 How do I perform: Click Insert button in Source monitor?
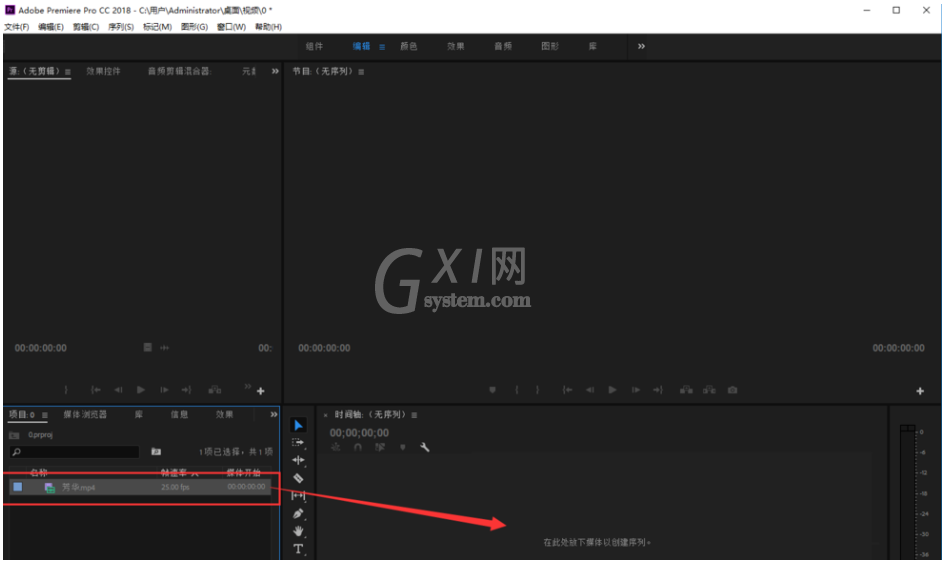point(215,390)
